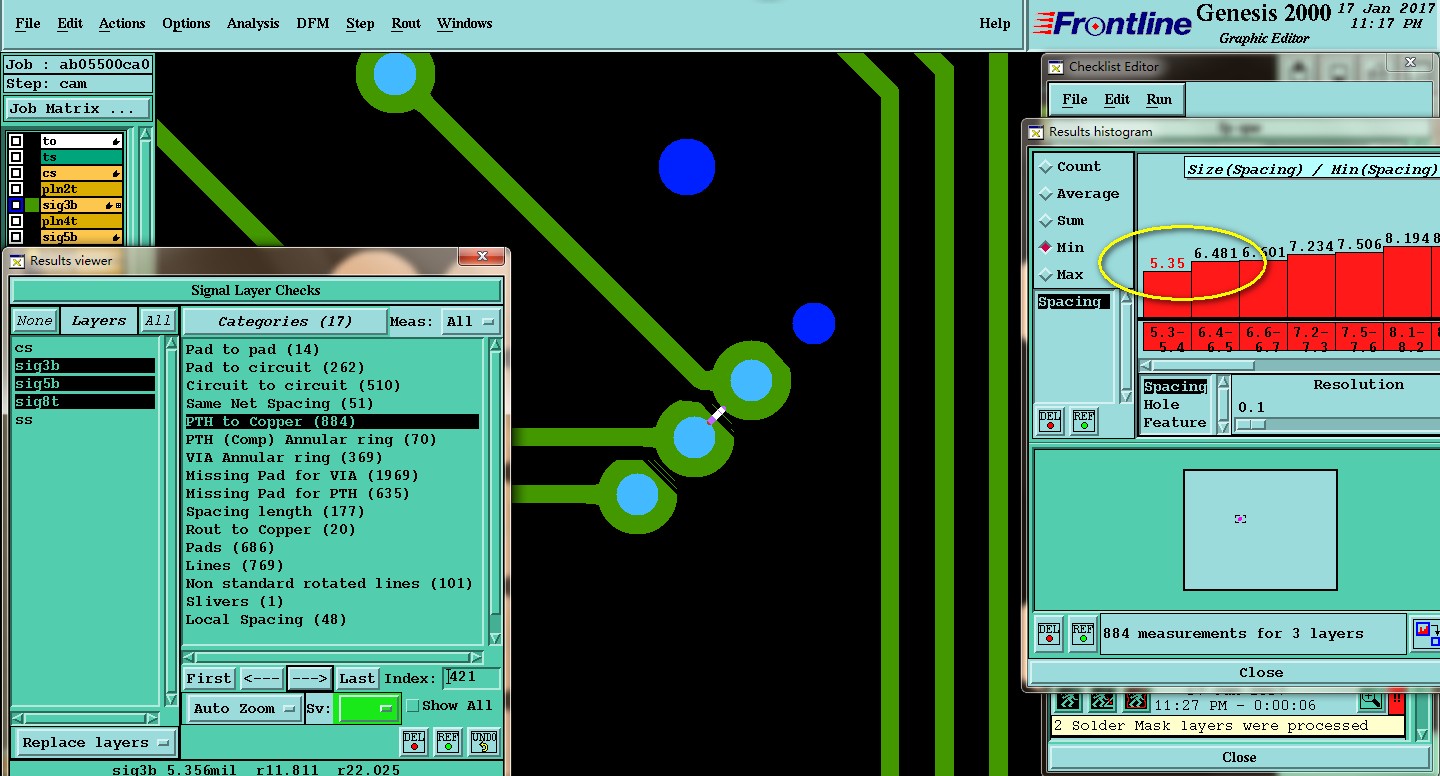Click hand icon on layer 'cs' row
Image resolution: width=1440 pixels, height=776 pixels.
pyautogui.click(x=117, y=174)
